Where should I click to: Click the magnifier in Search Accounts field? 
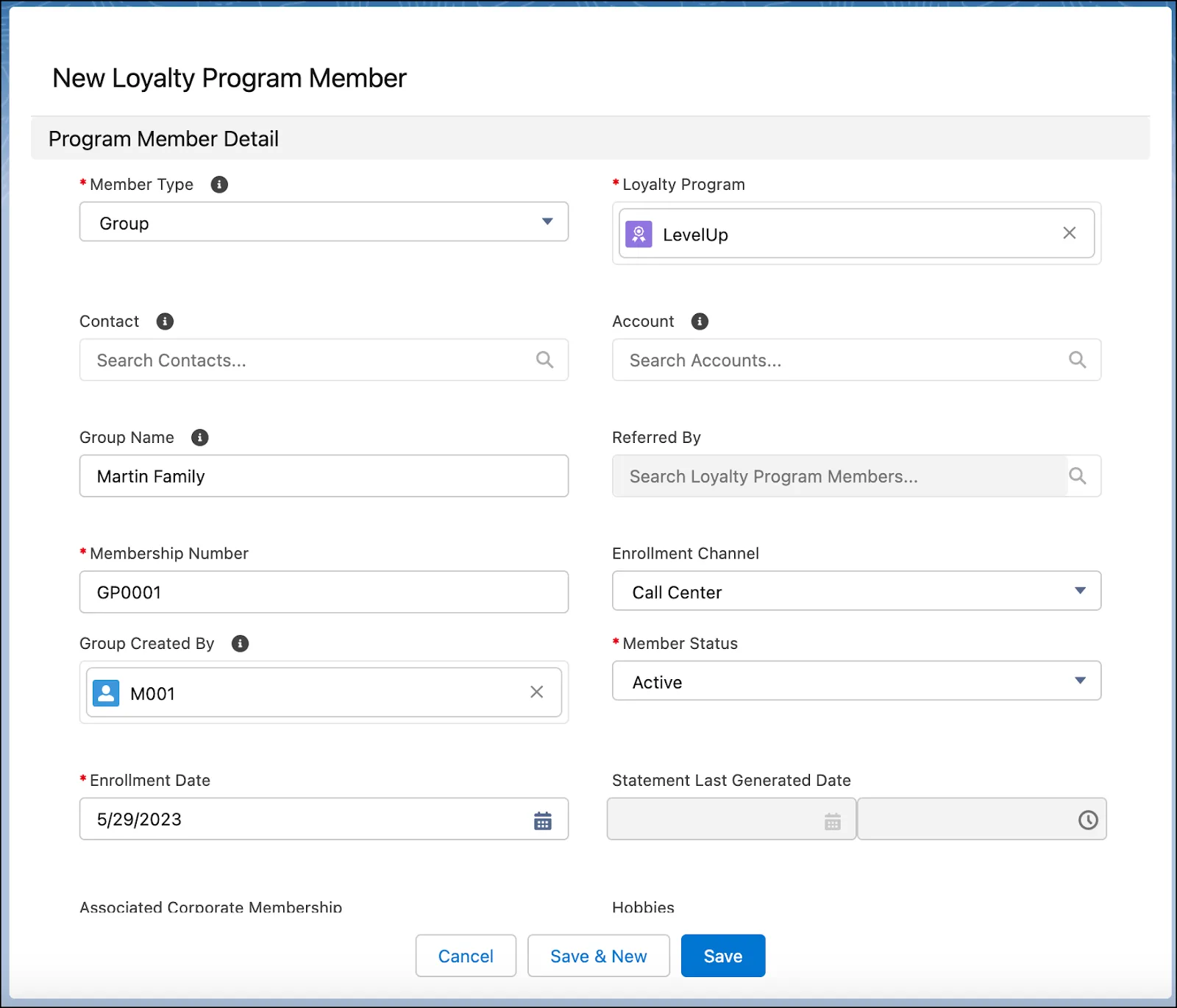[x=1076, y=360]
